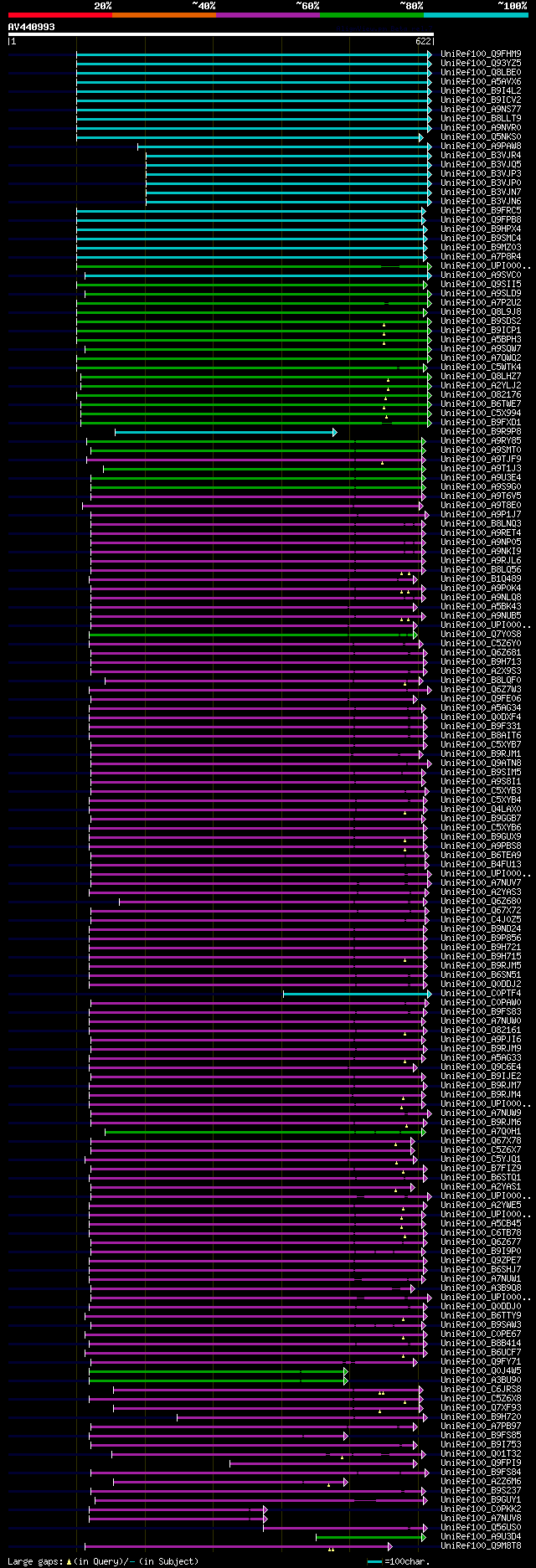The height and width of the screenshot is (1568, 536).
Task: Select the UniRef100_B3VJN6 label
Action: coord(481,202)
